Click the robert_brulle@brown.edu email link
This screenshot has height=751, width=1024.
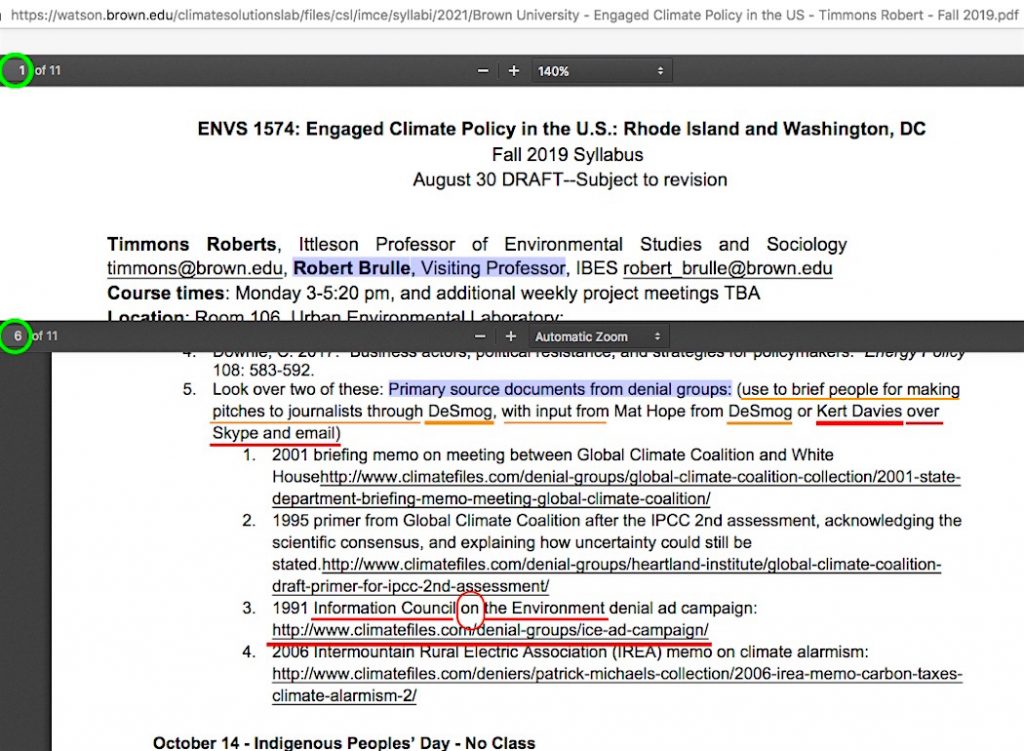tap(727, 269)
